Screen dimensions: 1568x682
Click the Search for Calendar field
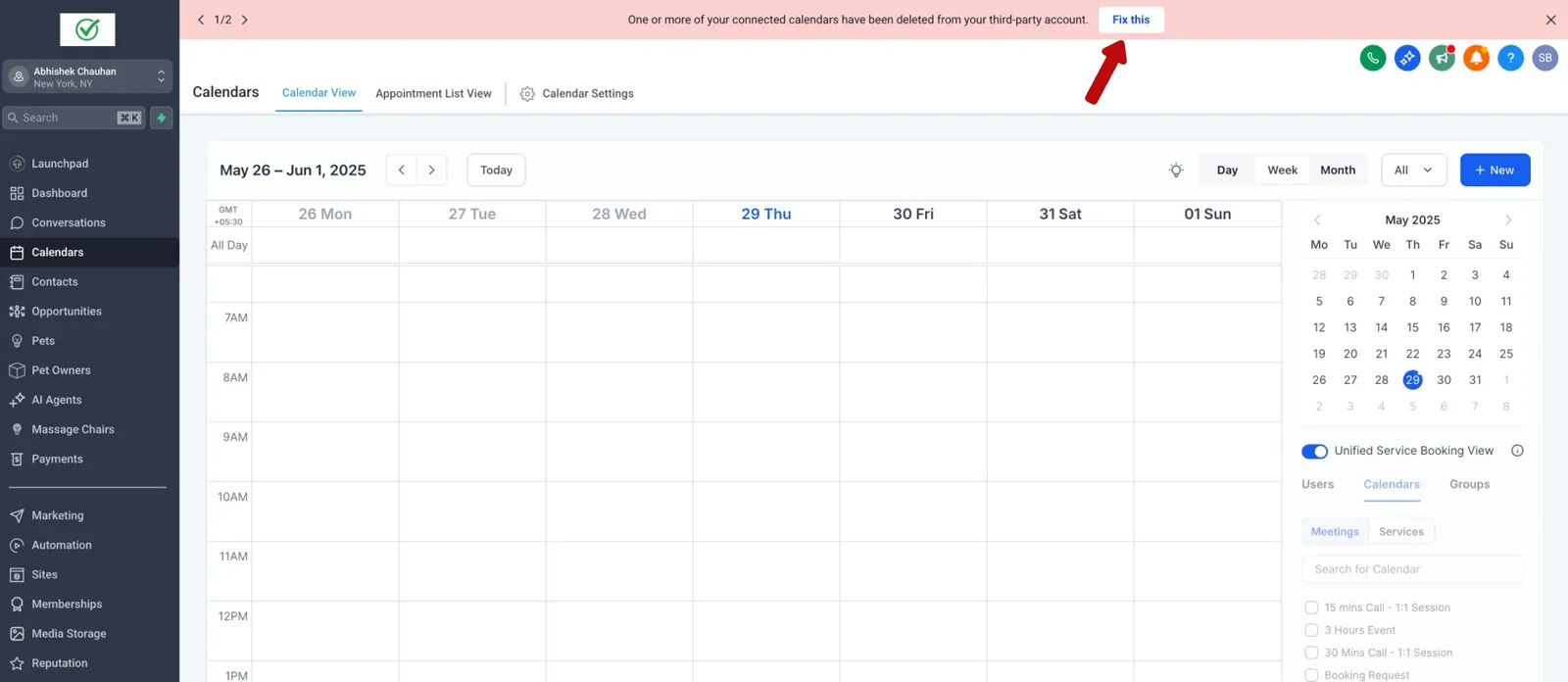1412,569
